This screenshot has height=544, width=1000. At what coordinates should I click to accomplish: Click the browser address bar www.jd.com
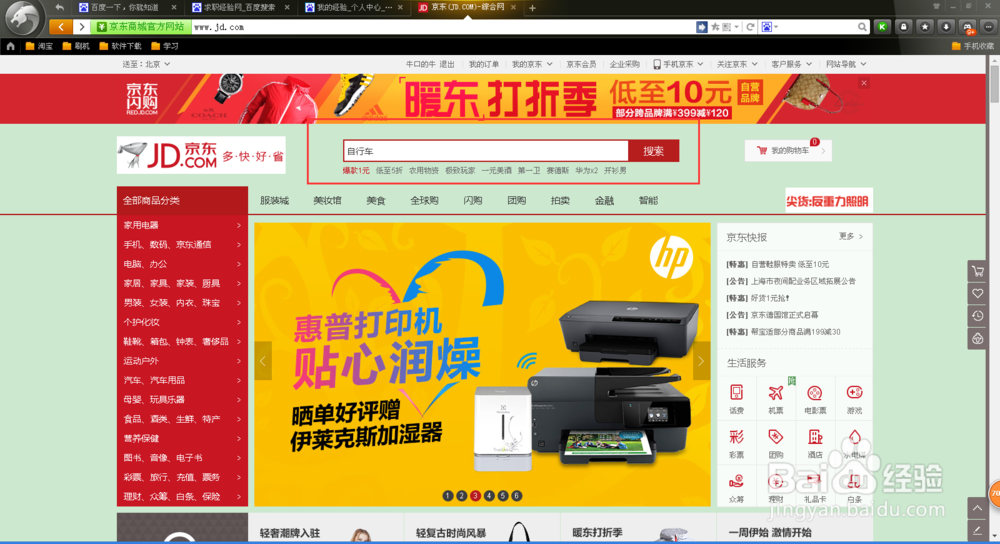(x=443, y=27)
